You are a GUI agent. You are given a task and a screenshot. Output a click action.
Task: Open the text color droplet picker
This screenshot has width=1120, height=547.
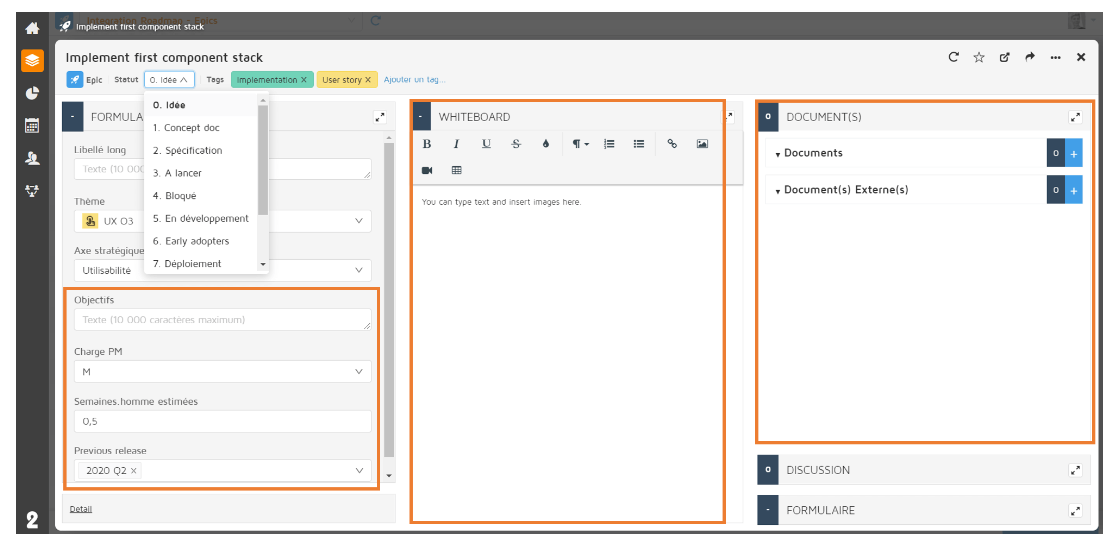pos(546,144)
